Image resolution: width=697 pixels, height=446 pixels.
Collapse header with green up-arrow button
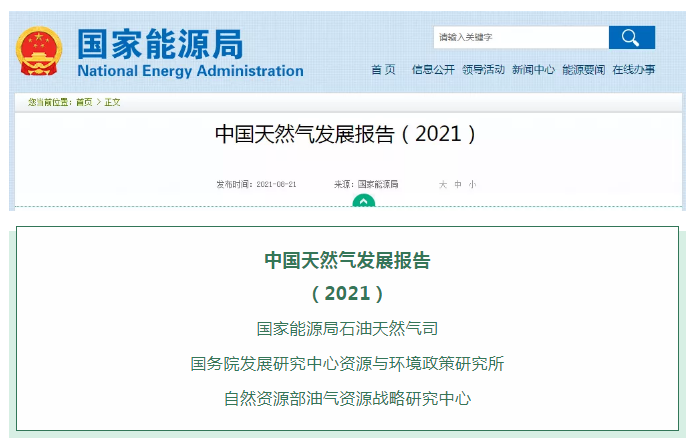click(x=364, y=202)
